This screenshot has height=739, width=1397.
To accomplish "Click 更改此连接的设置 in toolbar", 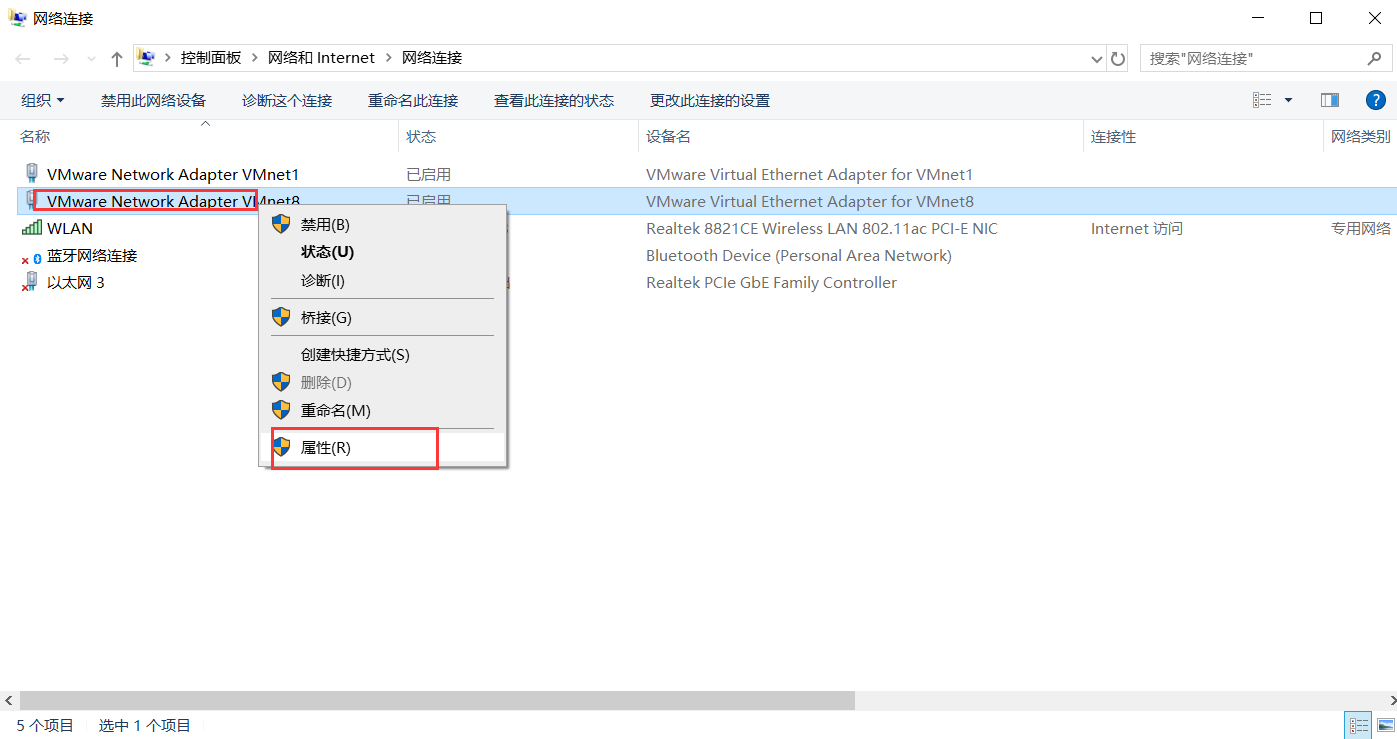I will point(710,100).
